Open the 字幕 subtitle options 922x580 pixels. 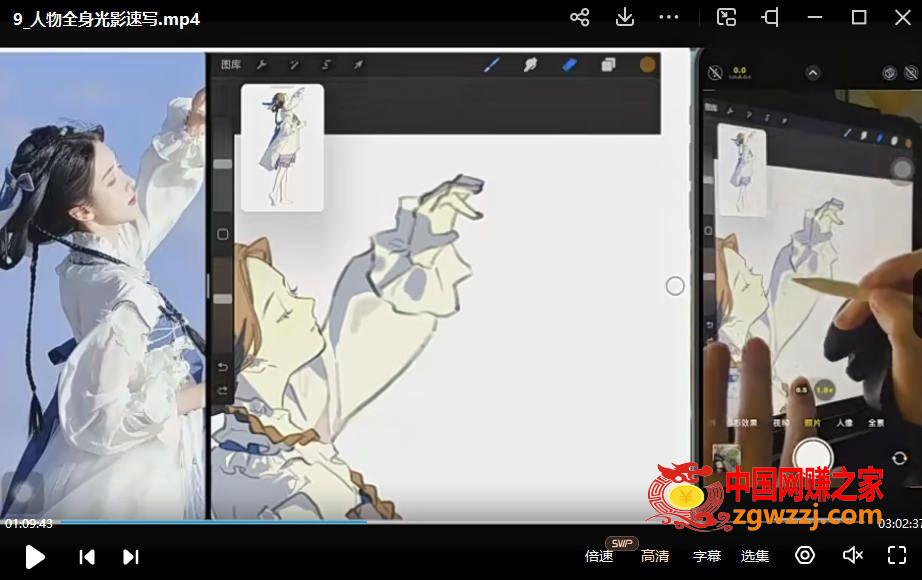707,556
